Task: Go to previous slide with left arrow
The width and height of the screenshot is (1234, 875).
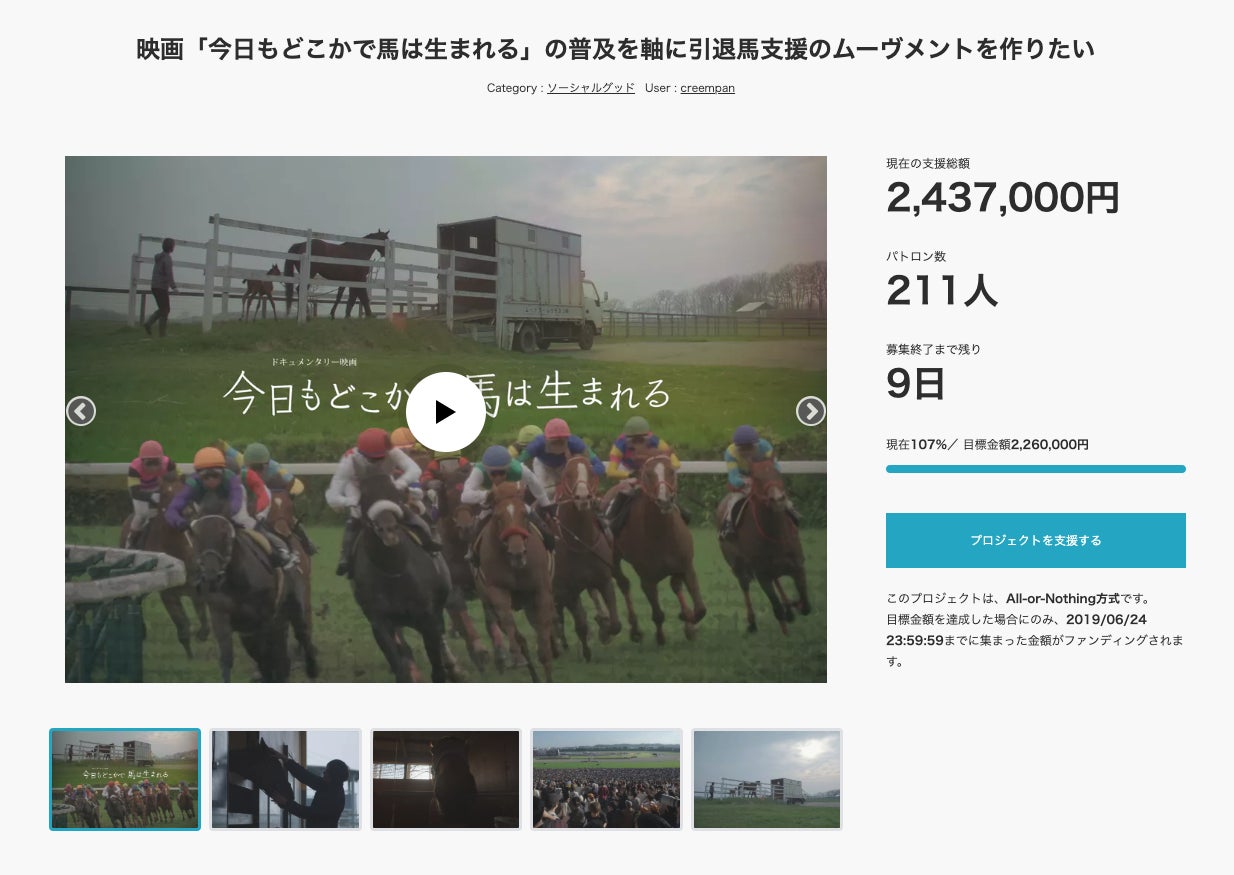Action: (x=81, y=411)
